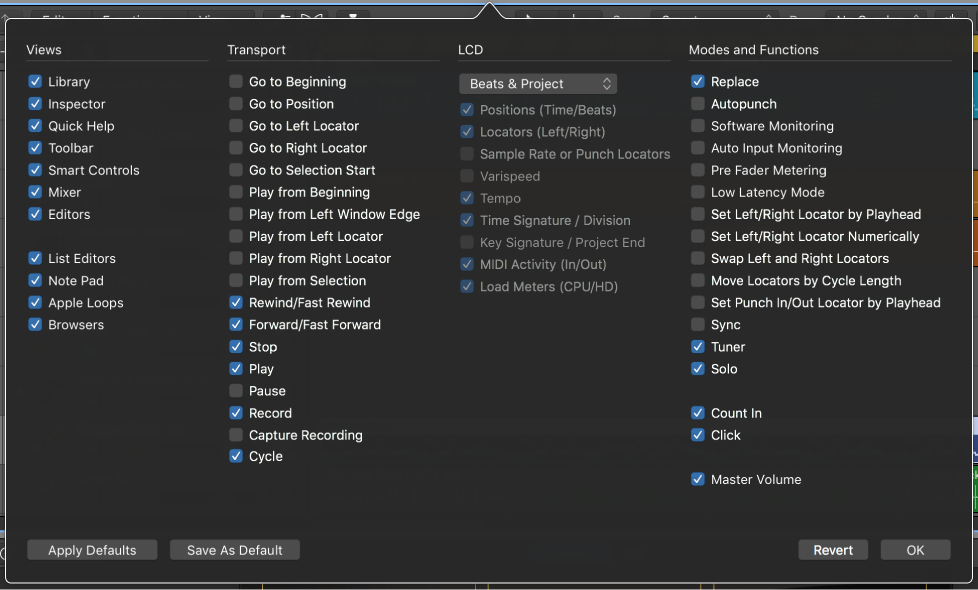This screenshot has height=590, width=978.
Task: Click the Apply Defaults button
Action: pos(91,549)
